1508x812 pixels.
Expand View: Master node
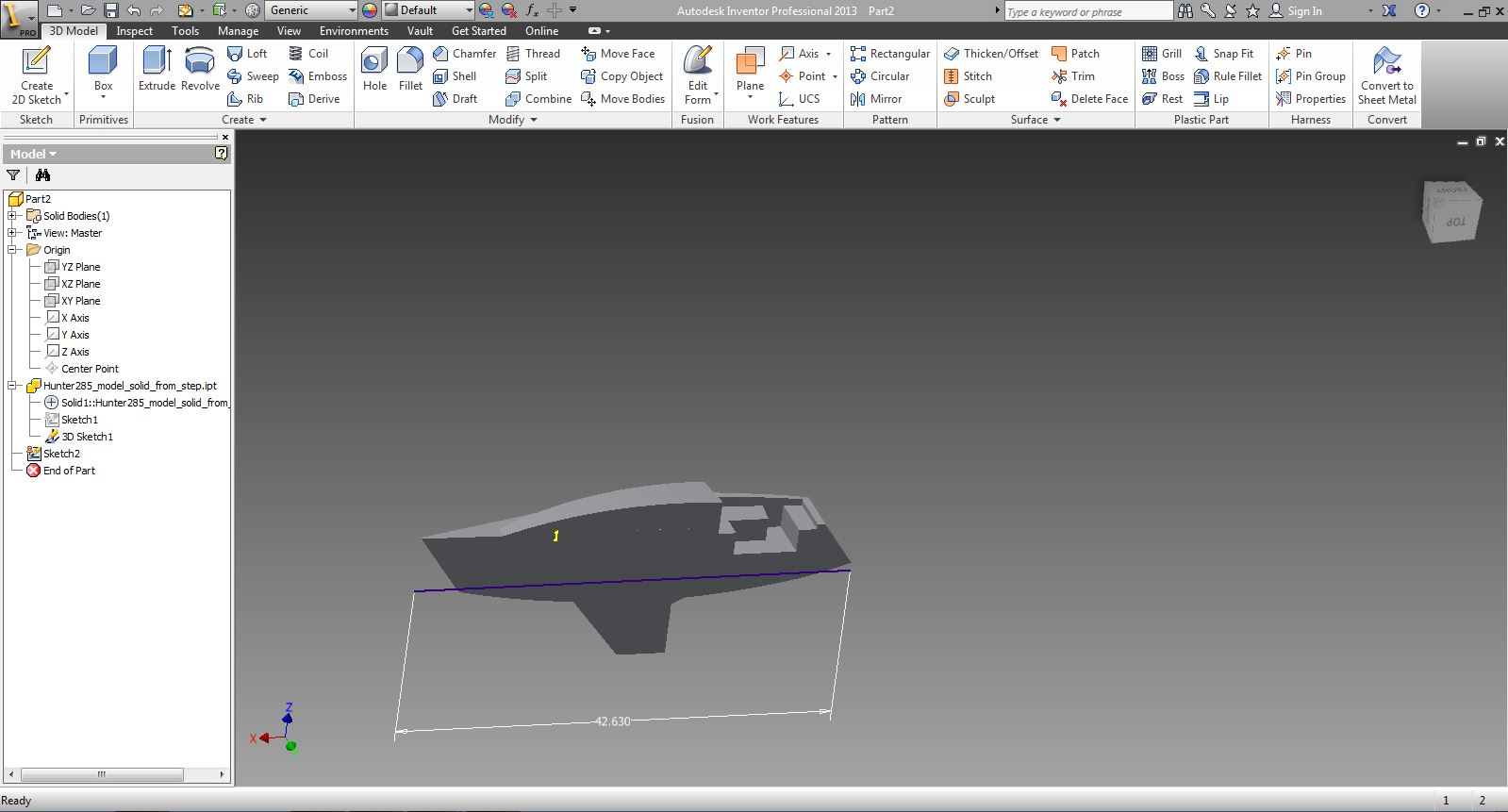[12, 233]
